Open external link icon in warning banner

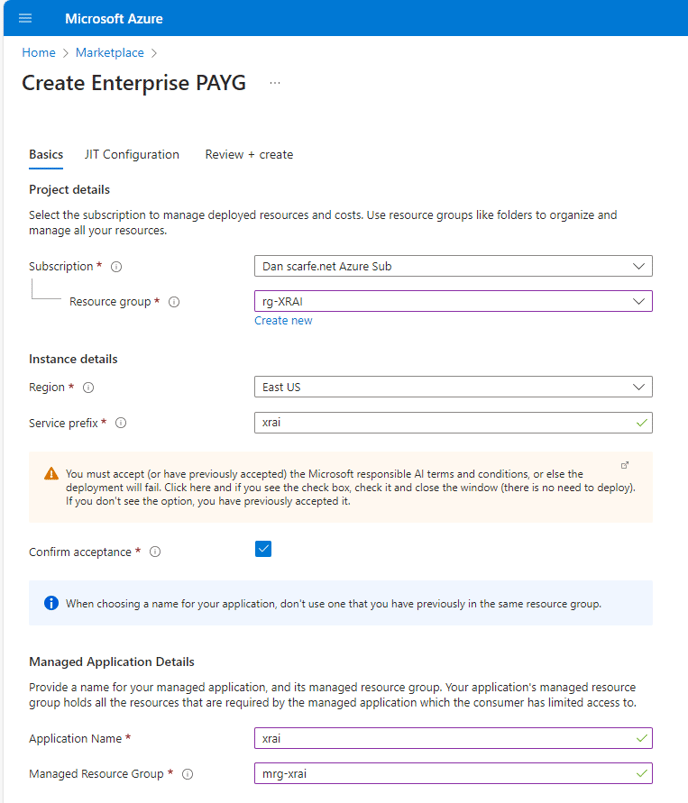(624, 466)
